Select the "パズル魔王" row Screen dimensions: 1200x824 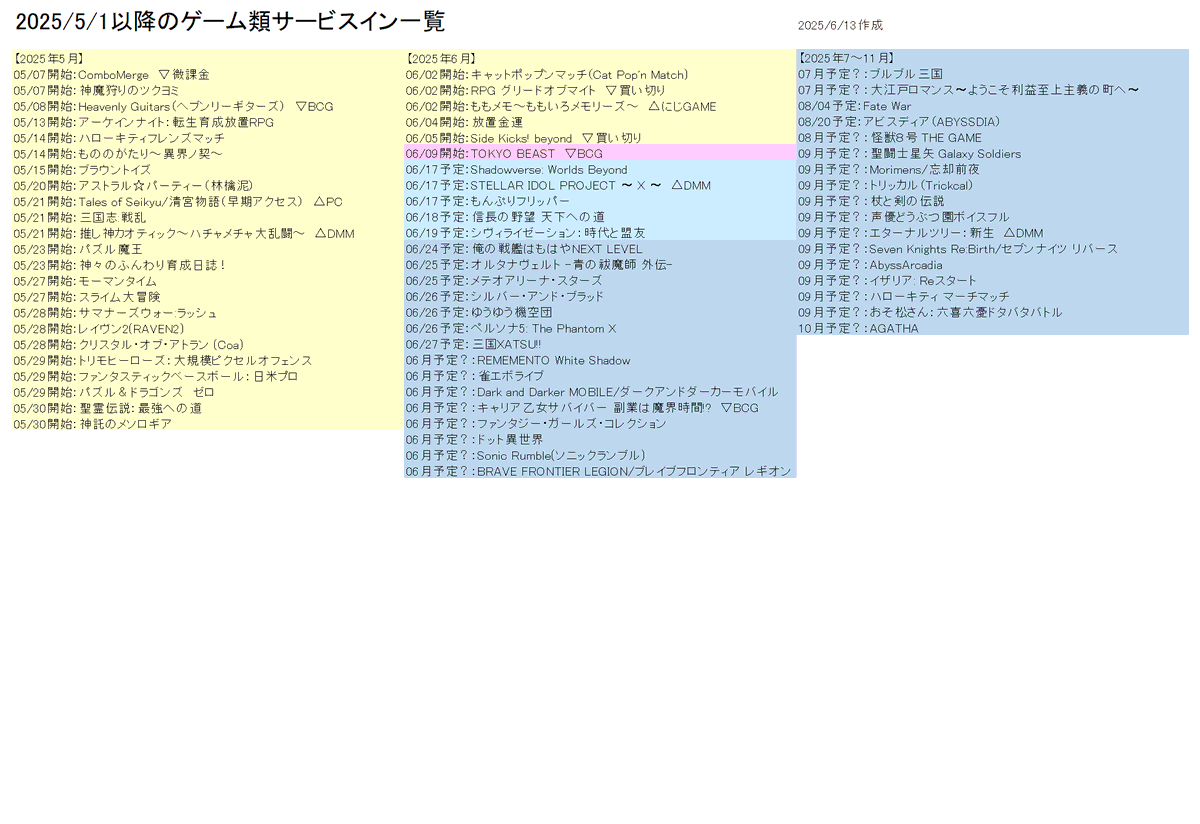click(x=207, y=249)
